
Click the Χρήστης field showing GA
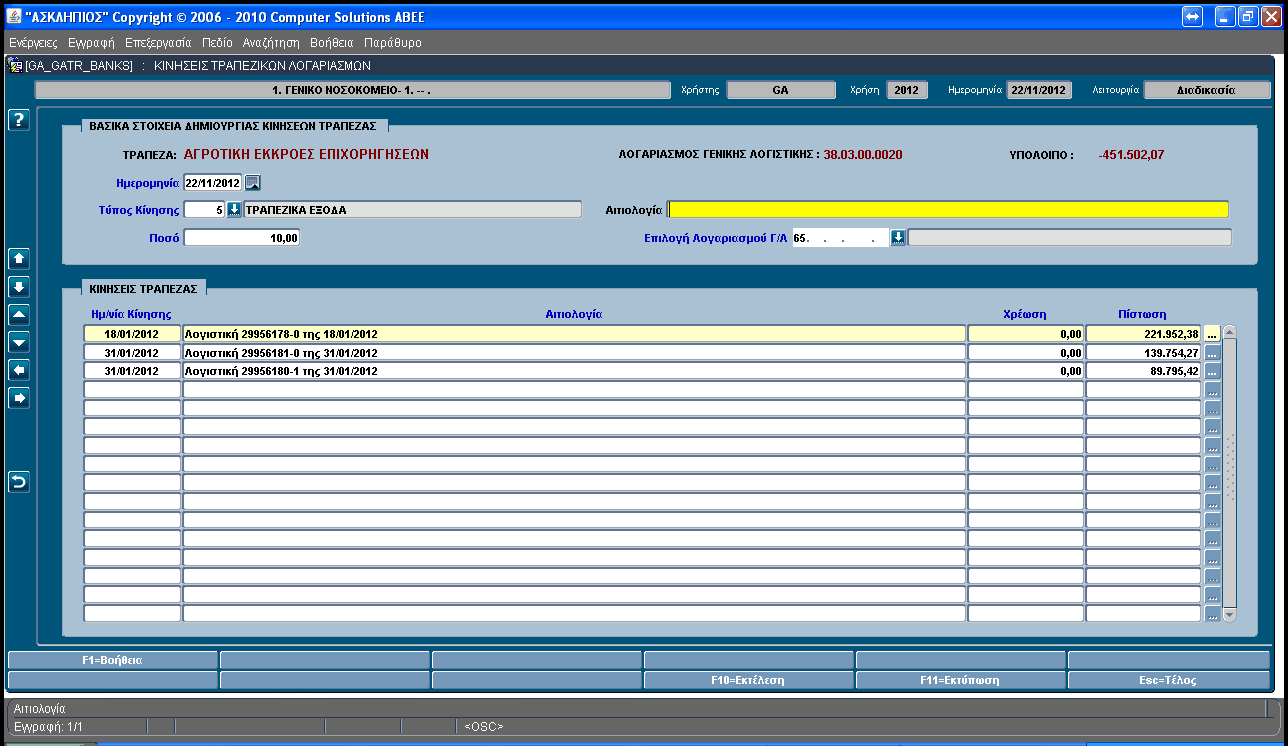pyautogui.click(x=781, y=90)
